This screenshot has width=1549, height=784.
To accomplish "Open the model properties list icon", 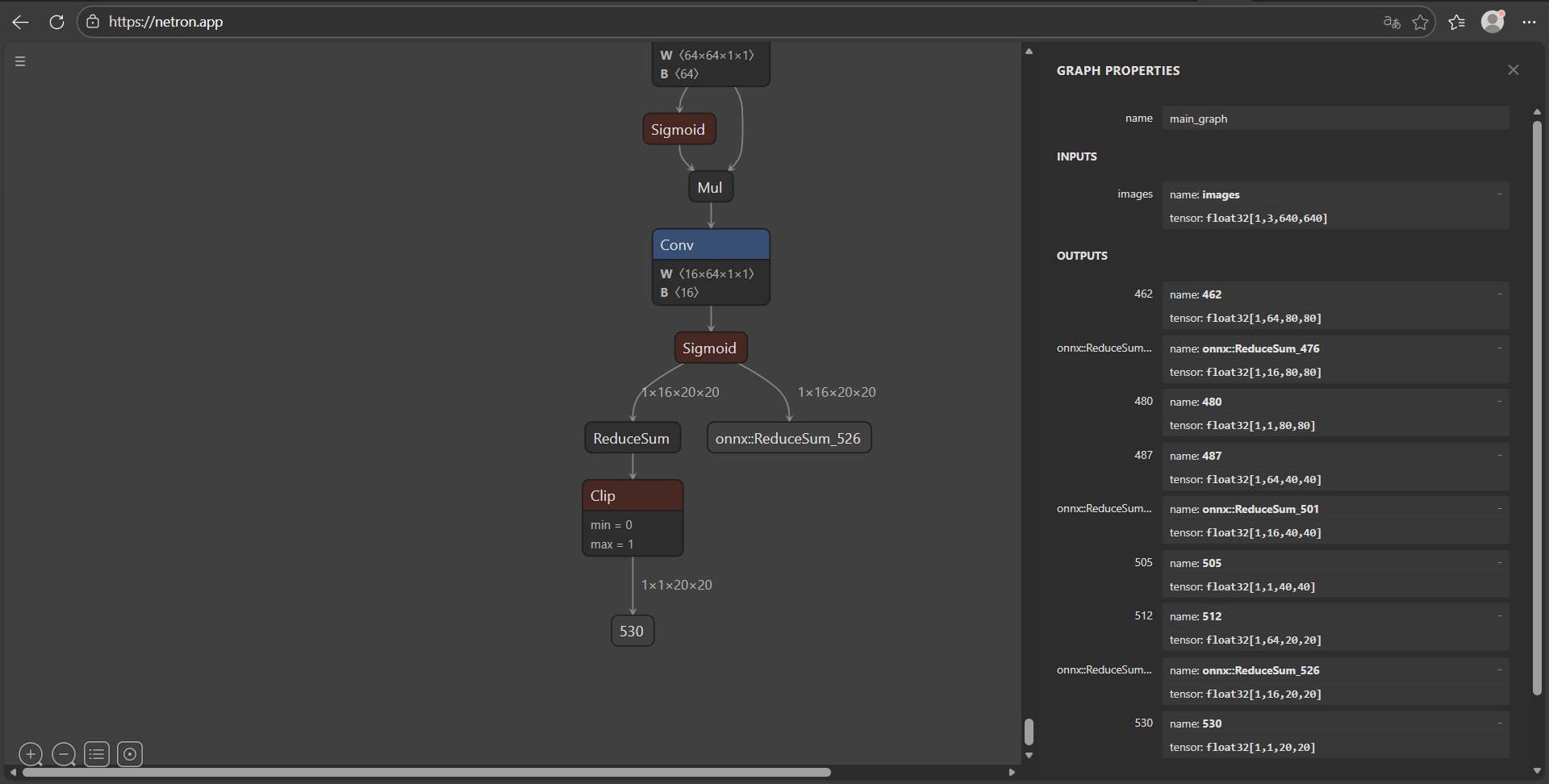I will pyautogui.click(x=97, y=754).
